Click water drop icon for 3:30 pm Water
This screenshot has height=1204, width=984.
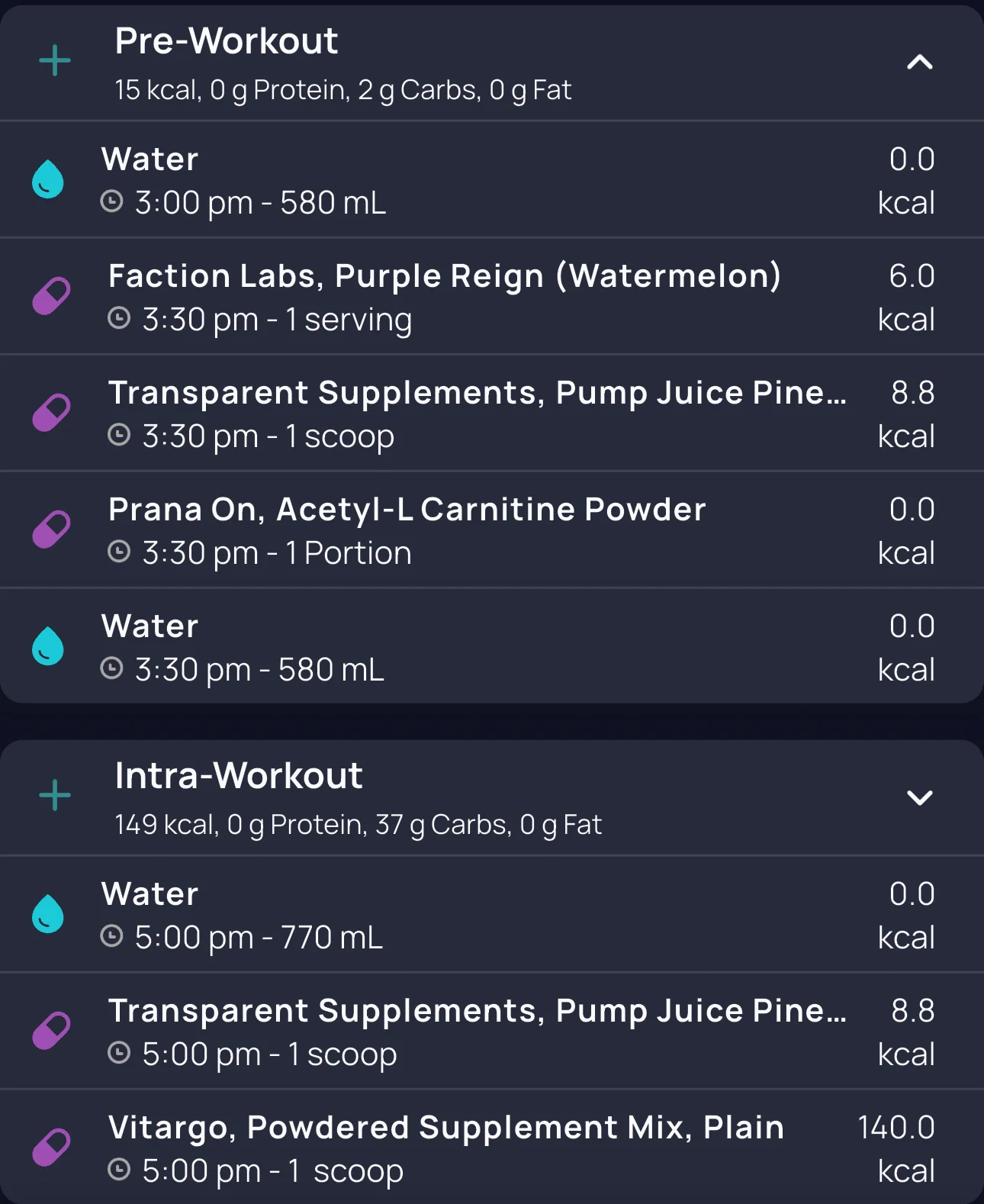pyautogui.click(x=48, y=646)
